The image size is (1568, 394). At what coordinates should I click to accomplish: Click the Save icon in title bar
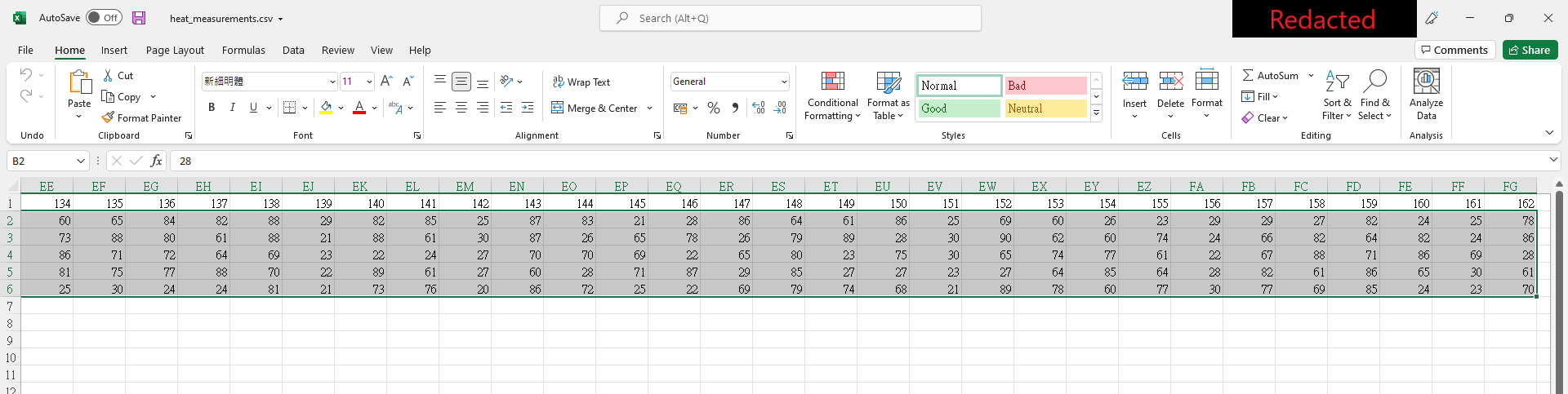click(x=139, y=18)
